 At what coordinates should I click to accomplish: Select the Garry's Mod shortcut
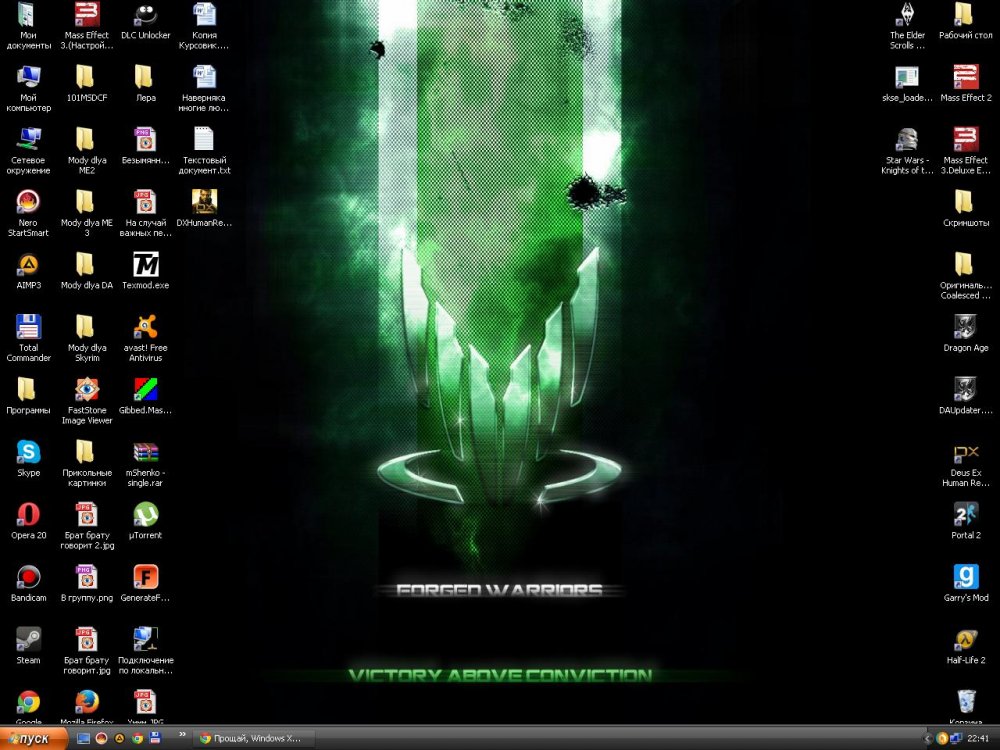click(966, 583)
